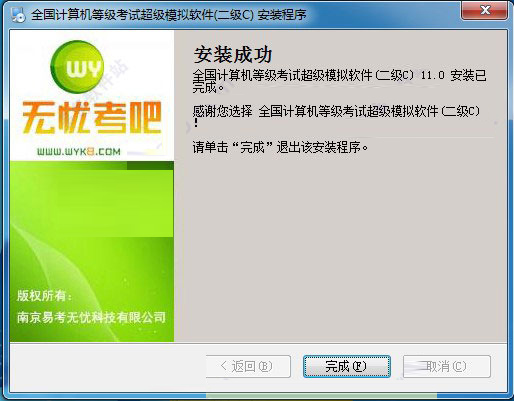Click the window title 全国计算机等级考试超级模拟软件 text
Viewport: 514px width, 401px height.
pos(169,15)
